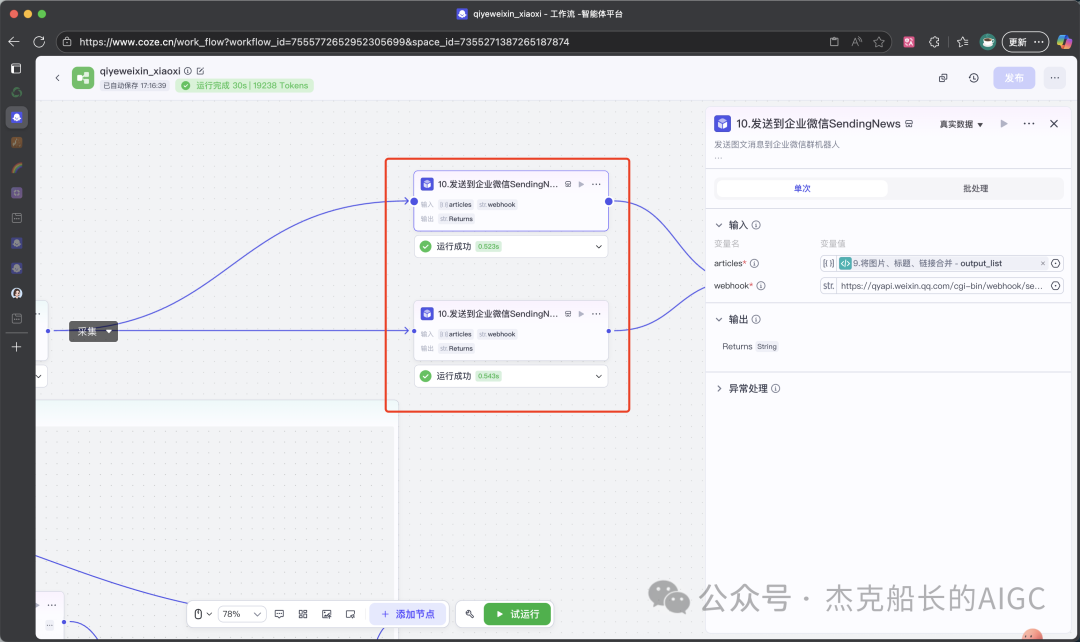The width and height of the screenshot is (1080, 642).
Task: Open the 78% zoom level dropdown
Action: tap(242, 614)
